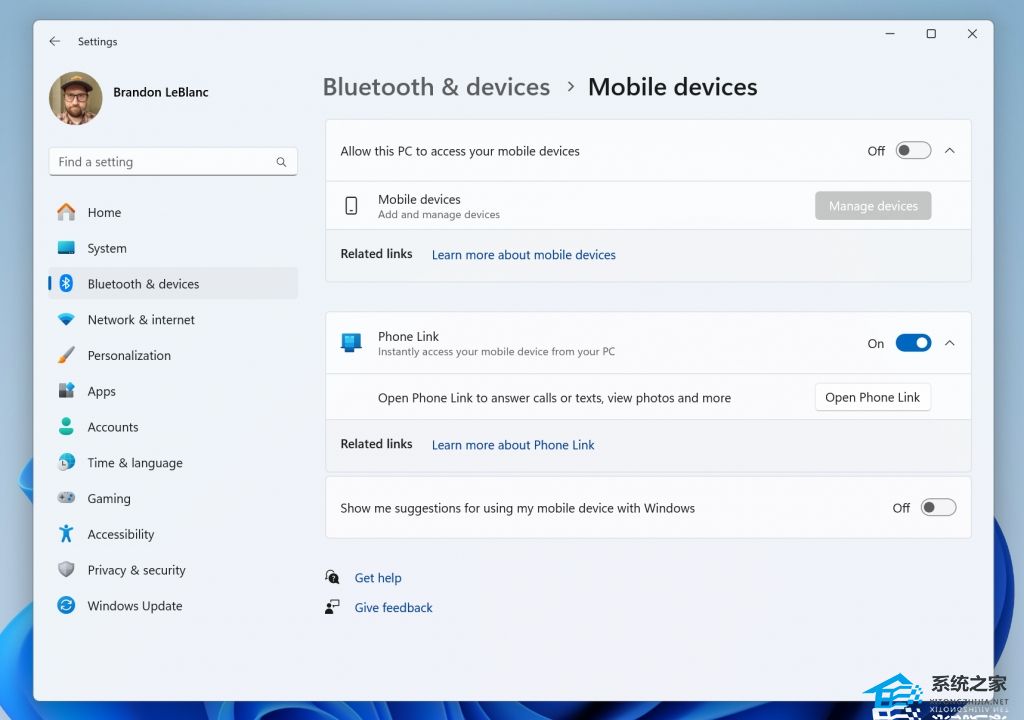Click the System monitor icon
This screenshot has height=720, width=1024.
[66, 248]
